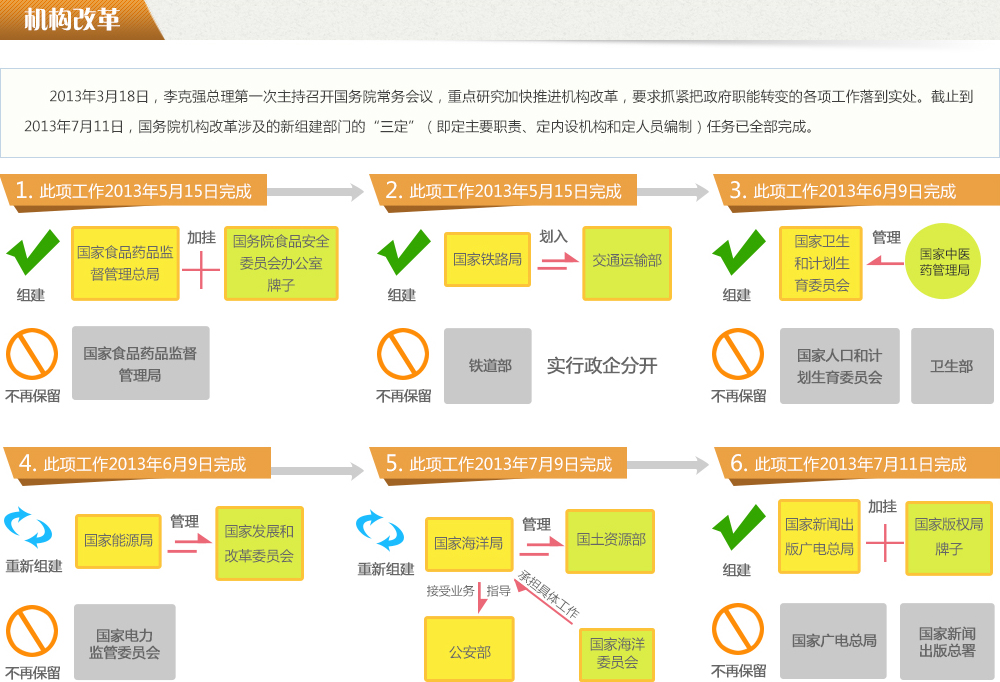Click green box 国家发展和改革委员会
The width and height of the screenshot is (1000, 682).
pyautogui.click(x=260, y=543)
